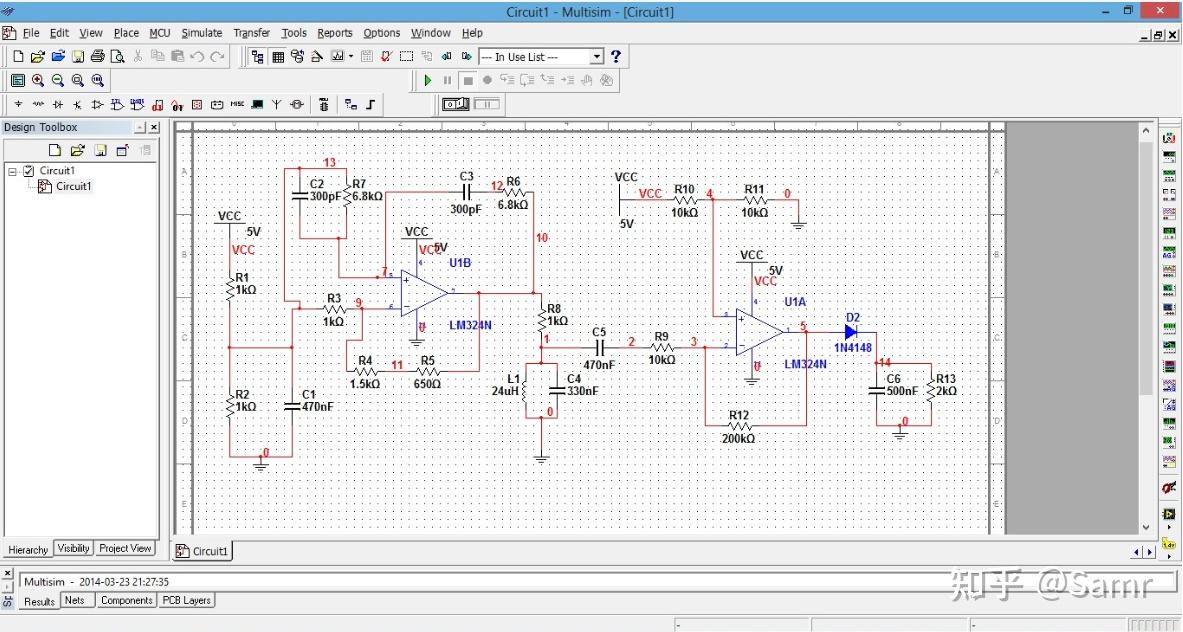Select the Place Diode component icon
The width and height of the screenshot is (1183, 632).
point(57,104)
